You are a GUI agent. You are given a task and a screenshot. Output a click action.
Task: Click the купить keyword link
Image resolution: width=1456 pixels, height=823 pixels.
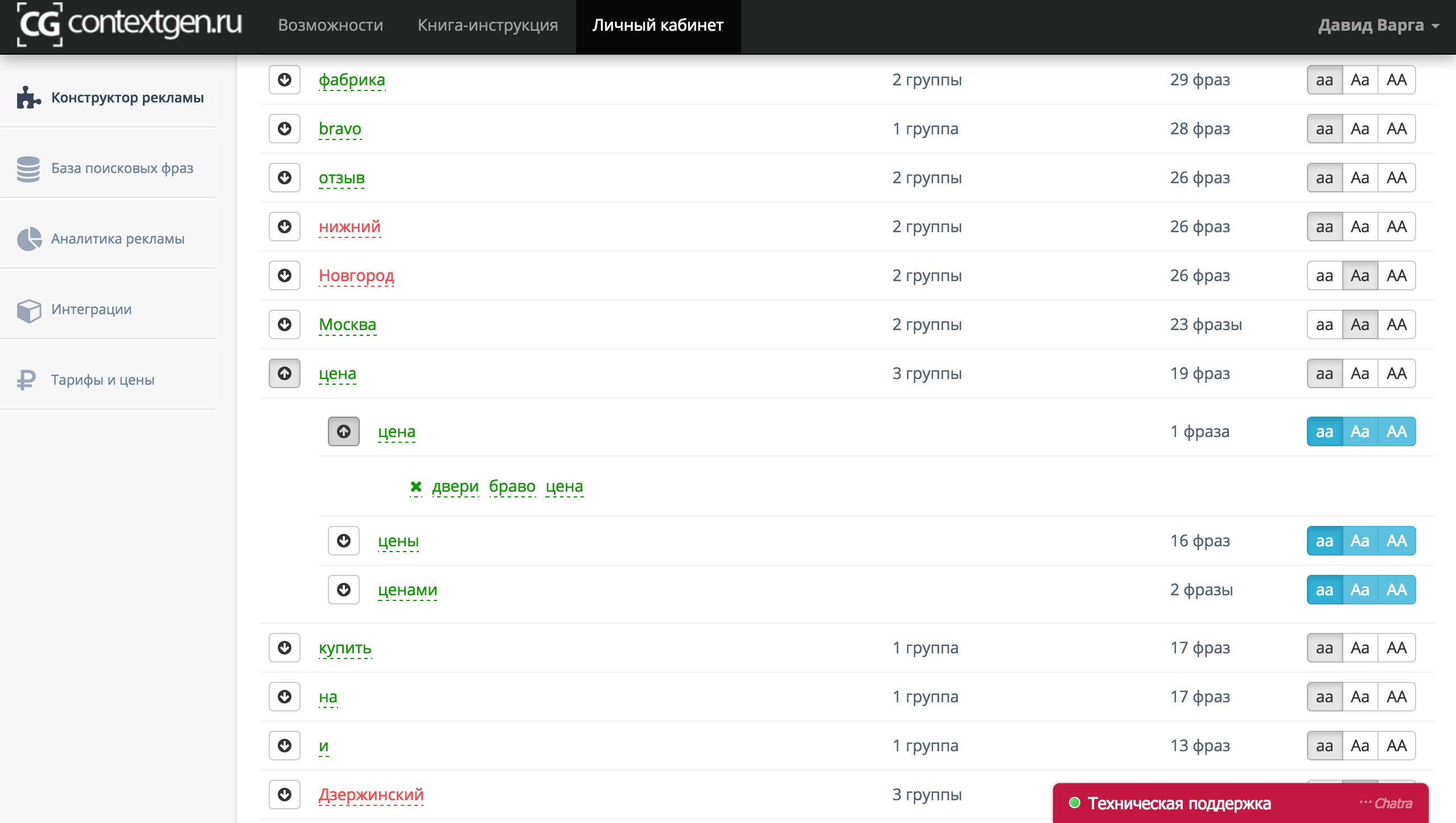click(345, 648)
